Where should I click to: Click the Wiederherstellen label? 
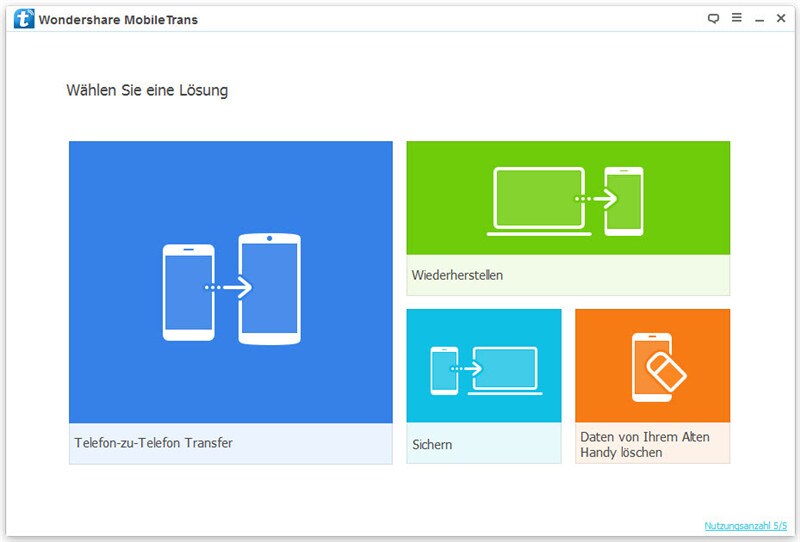[457, 275]
